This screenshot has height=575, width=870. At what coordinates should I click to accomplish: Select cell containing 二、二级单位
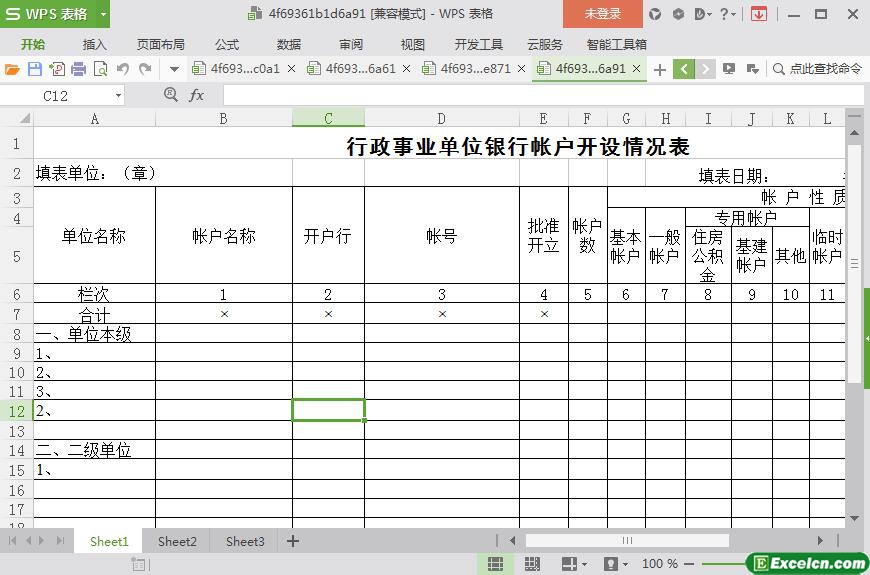tap(94, 450)
